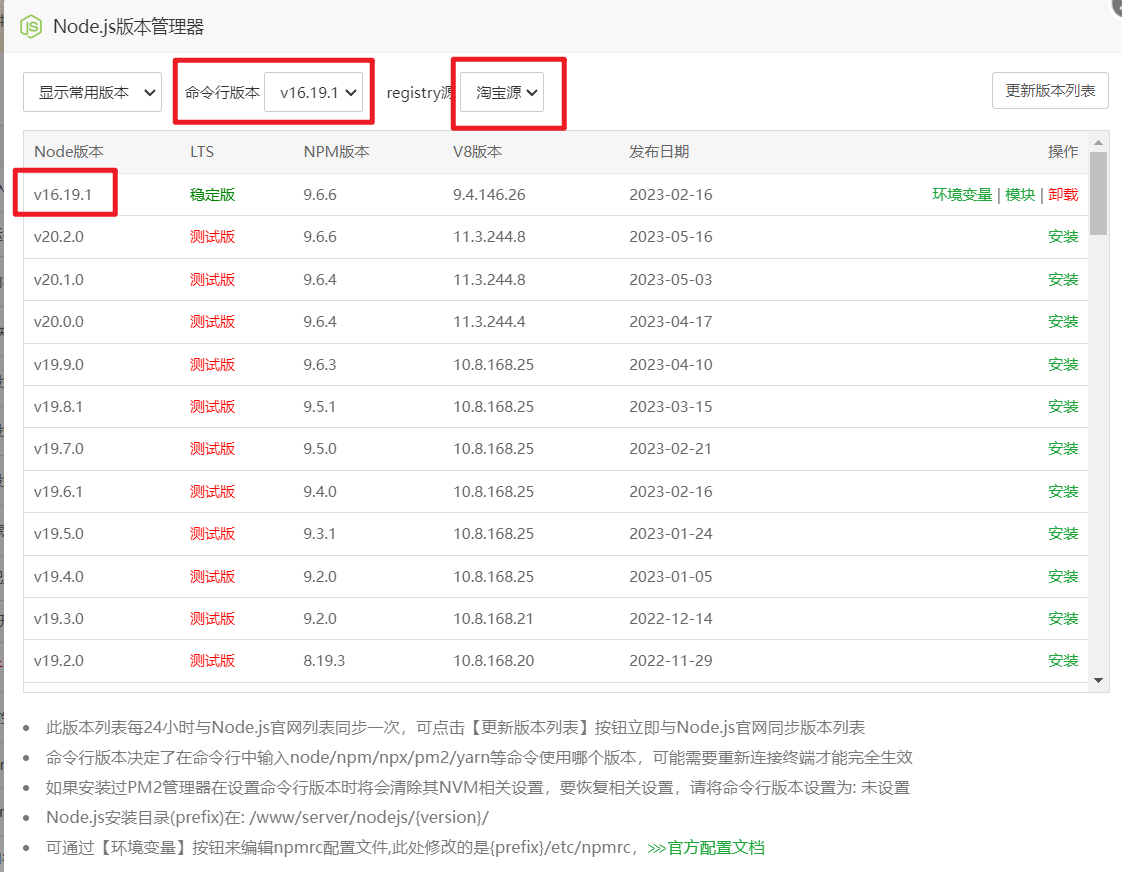Install Node version v19.9.0
Viewport: 1122px width, 872px height.
click(1063, 365)
